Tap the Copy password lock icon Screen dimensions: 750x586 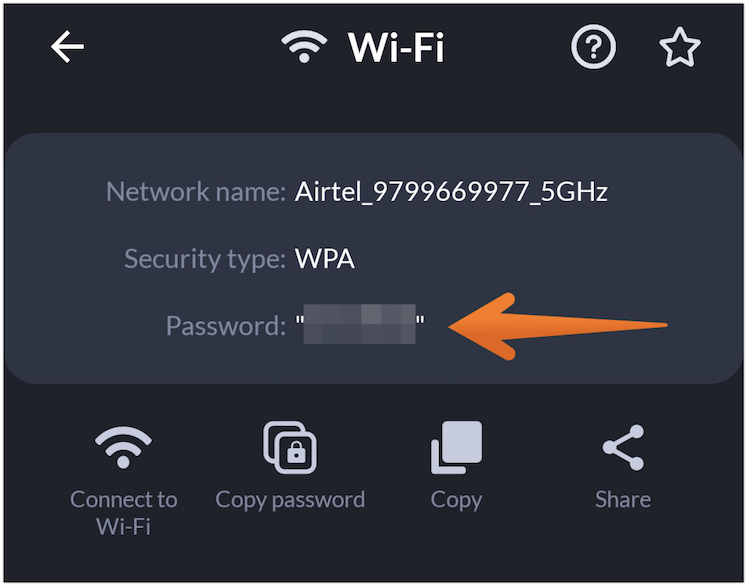290,448
